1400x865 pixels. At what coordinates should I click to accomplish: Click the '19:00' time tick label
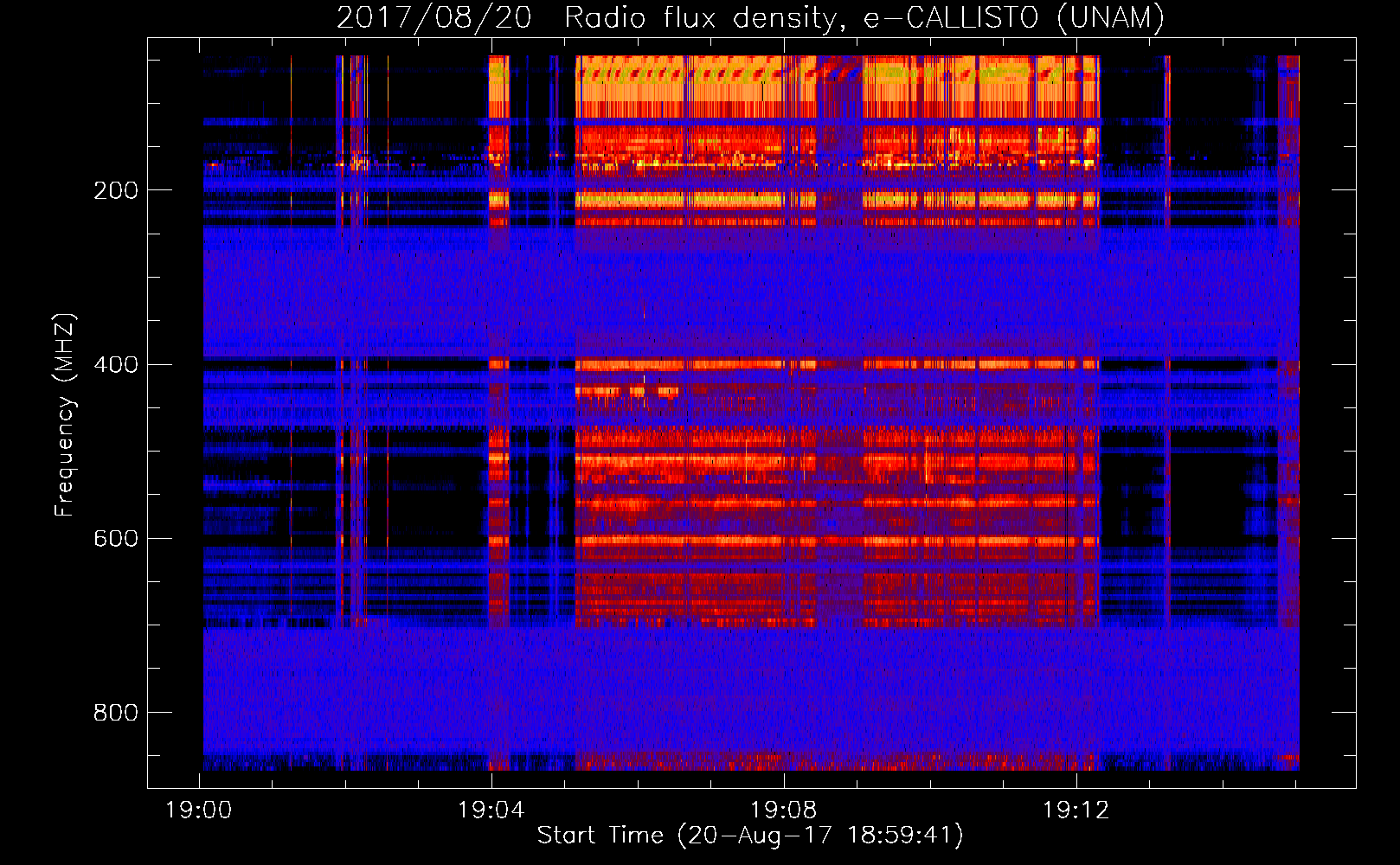[x=199, y=811]
